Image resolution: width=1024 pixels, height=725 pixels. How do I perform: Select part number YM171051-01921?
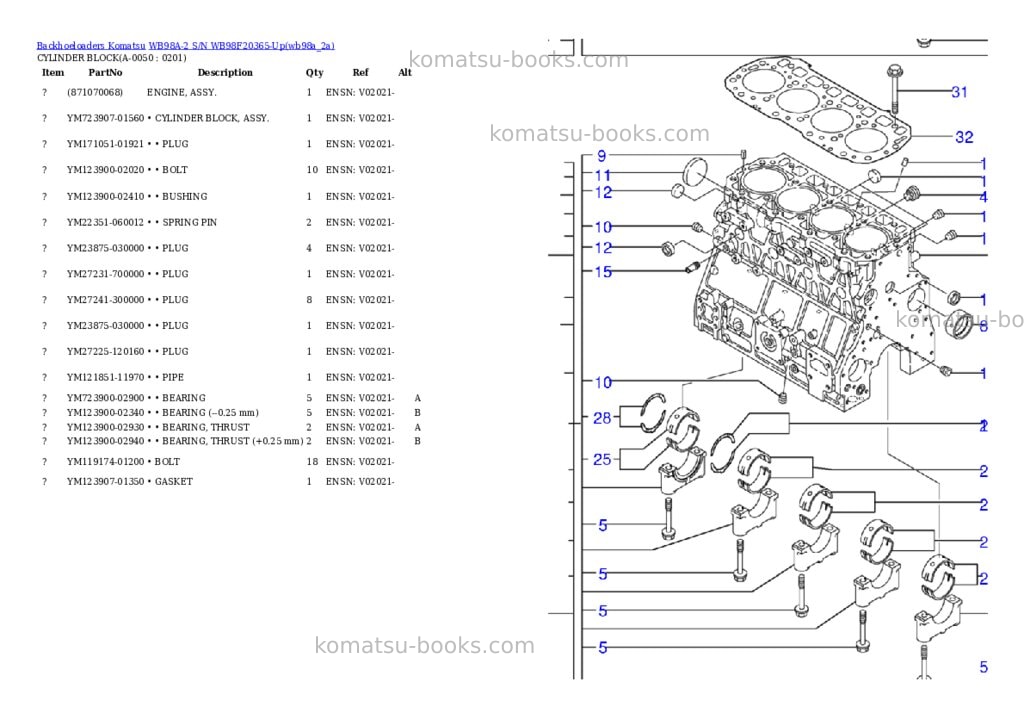[105, 144]
